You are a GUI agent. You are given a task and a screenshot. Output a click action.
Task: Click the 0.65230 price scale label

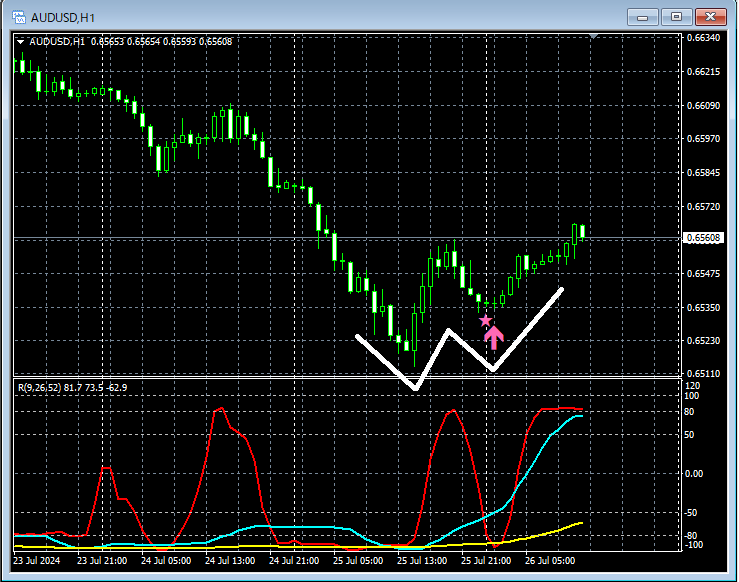tap(704, 340)
